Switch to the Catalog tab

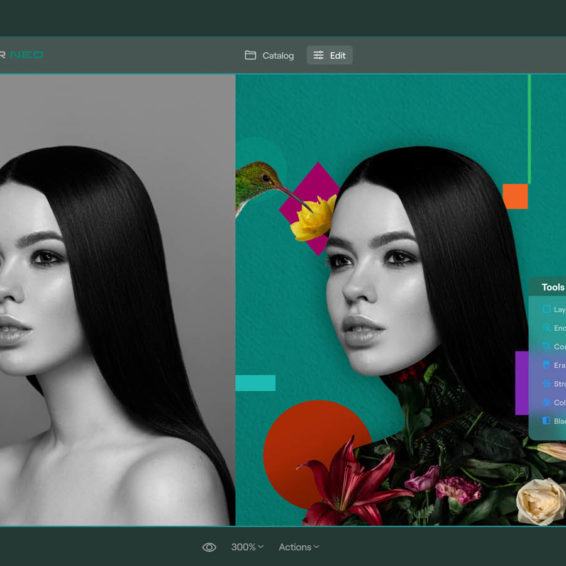[x=269, y=56]
